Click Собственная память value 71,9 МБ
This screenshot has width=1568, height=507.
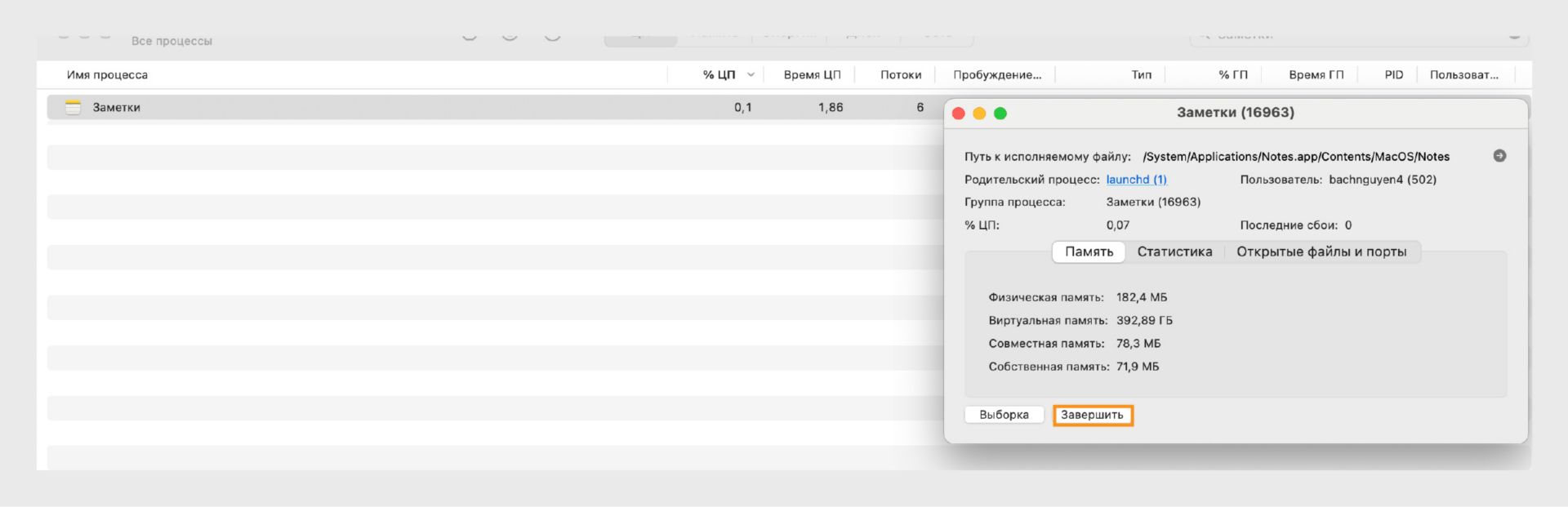[x=1138, y=367]
